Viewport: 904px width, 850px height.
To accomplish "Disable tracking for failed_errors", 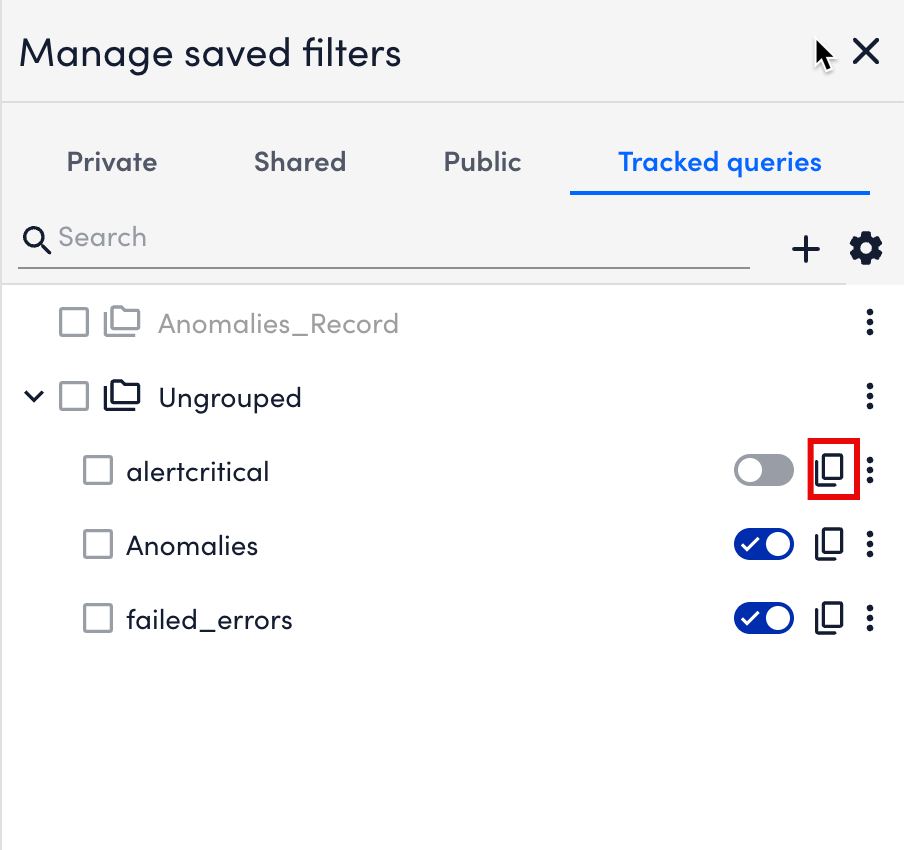I will 764,618.
